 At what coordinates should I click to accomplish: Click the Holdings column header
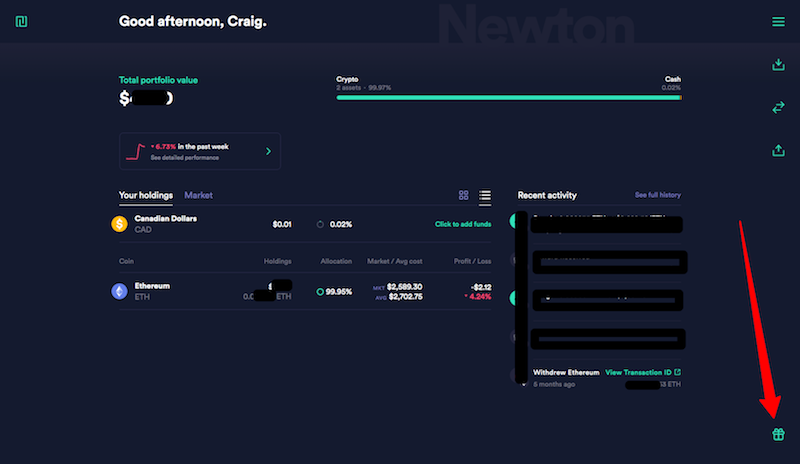point(278,261)
